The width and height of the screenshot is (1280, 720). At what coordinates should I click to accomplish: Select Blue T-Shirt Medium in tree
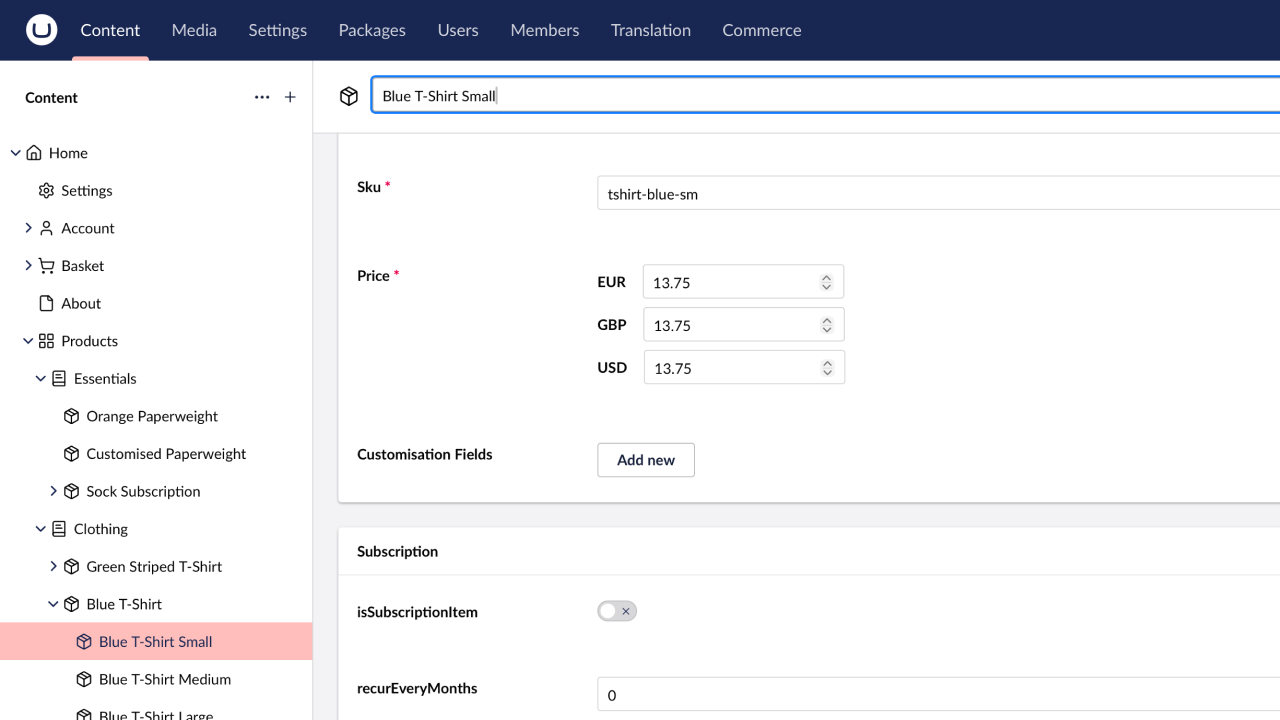[165, 679]
